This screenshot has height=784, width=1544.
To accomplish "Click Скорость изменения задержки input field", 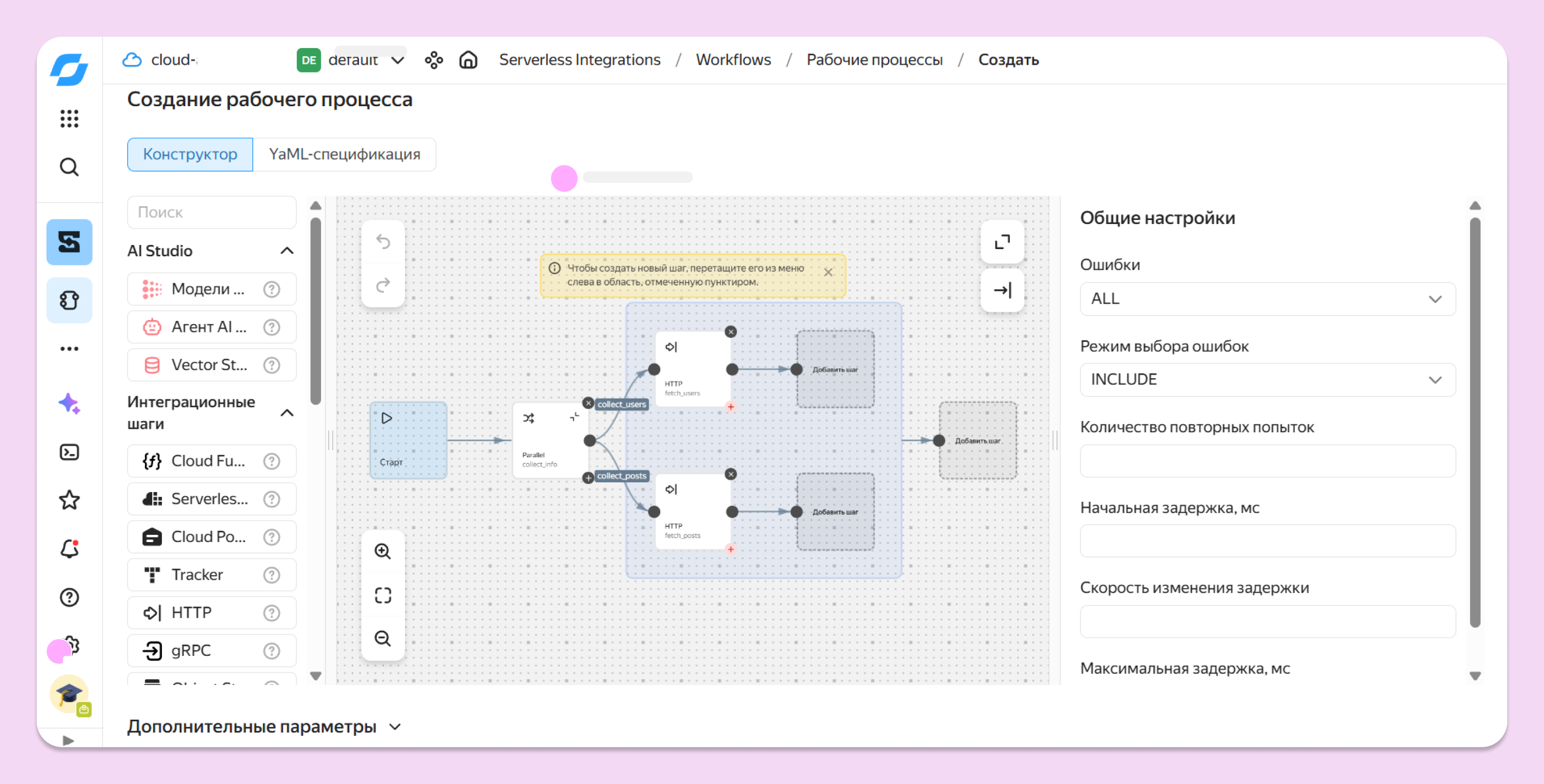I will [x=1267, y=621].
